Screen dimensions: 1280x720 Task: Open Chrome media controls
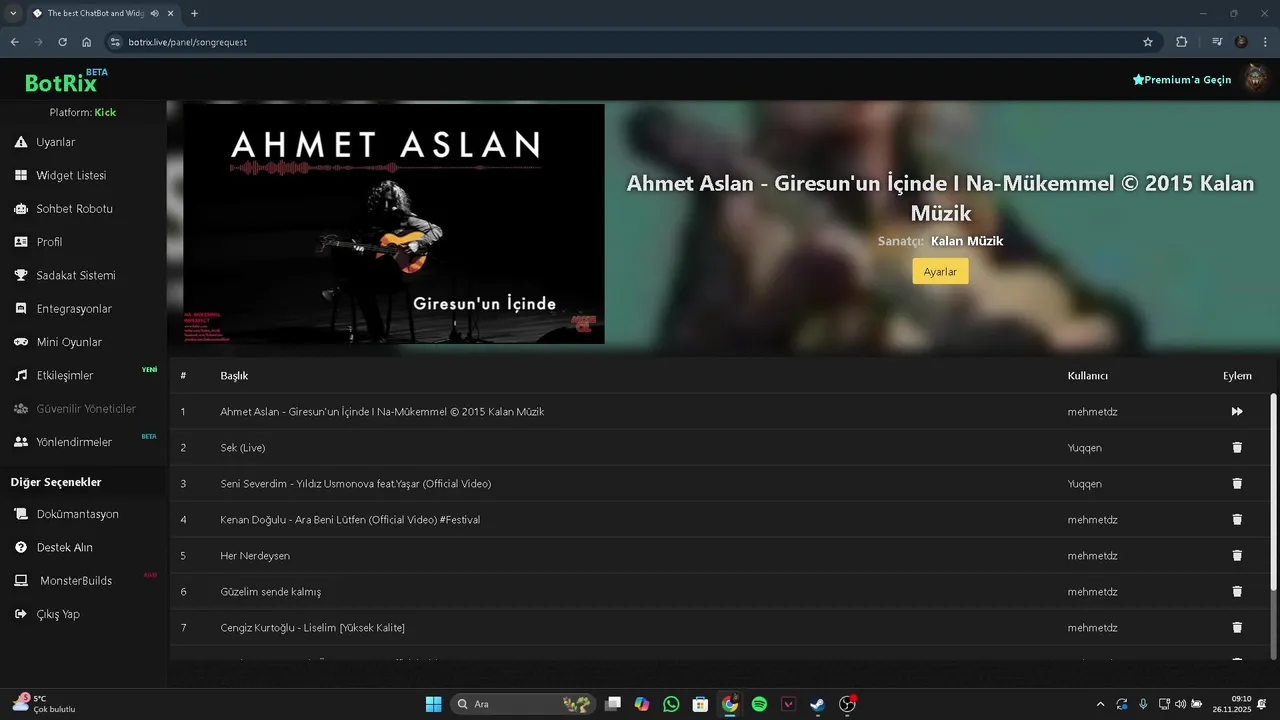click(1217, 42)
